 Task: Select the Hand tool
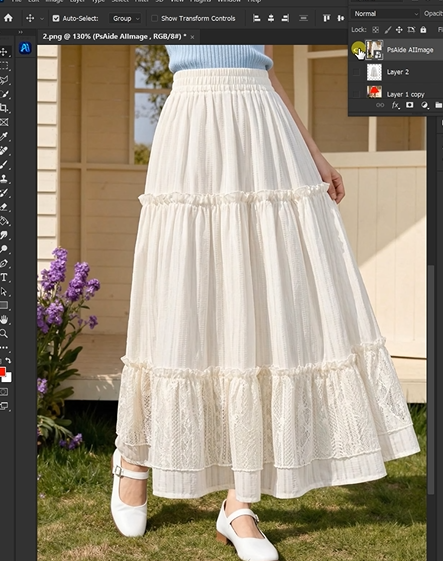click(4, 319)
